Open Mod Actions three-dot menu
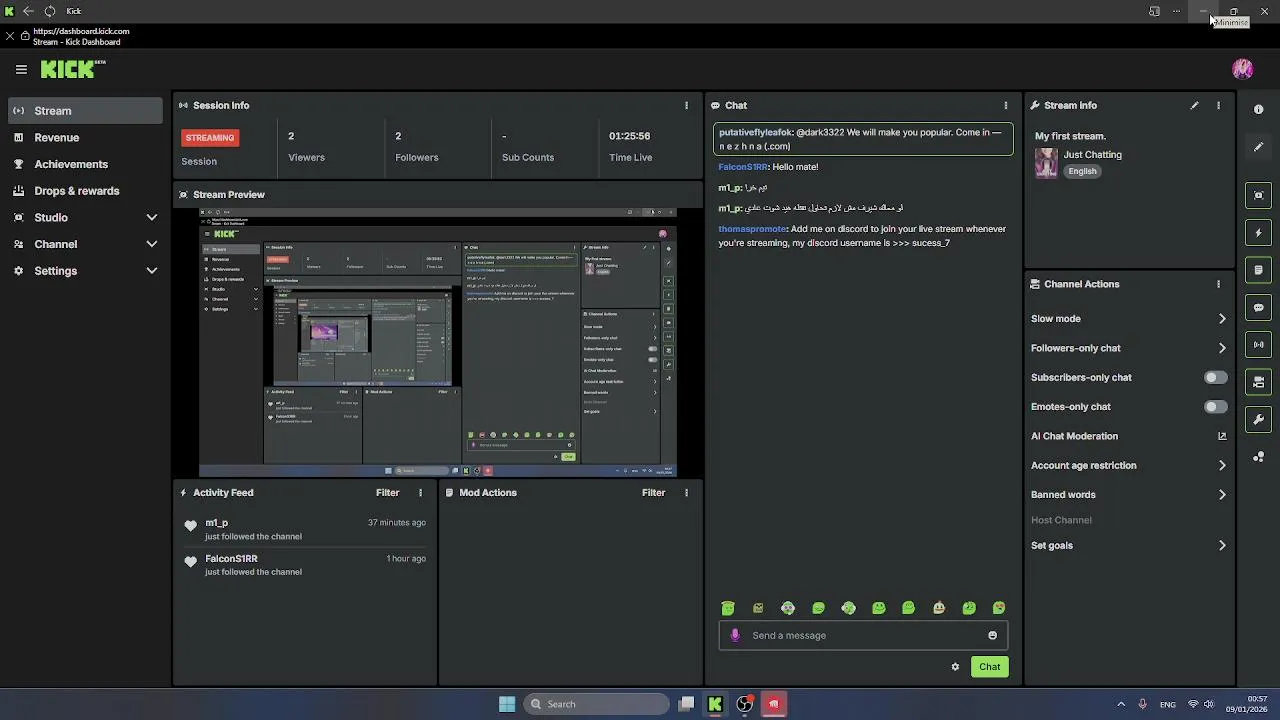The width and height of the screenshot is (1280, 720). (x=686, y=492)
